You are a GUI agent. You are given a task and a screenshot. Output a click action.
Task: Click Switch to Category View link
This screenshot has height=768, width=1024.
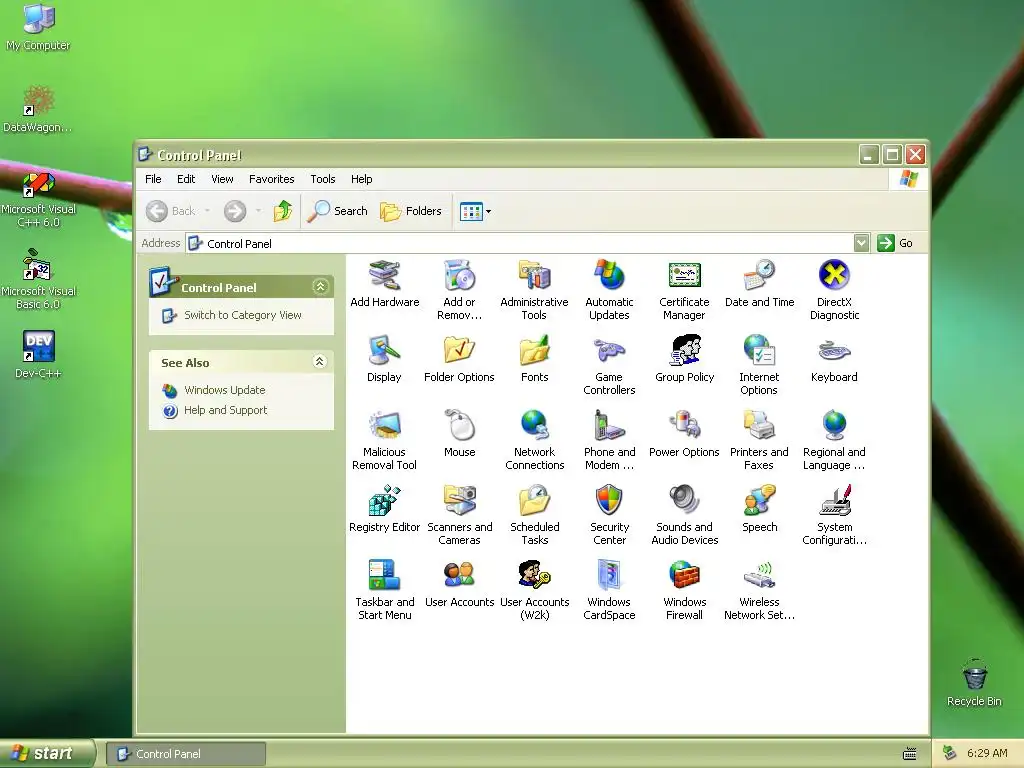coord(243,315)
